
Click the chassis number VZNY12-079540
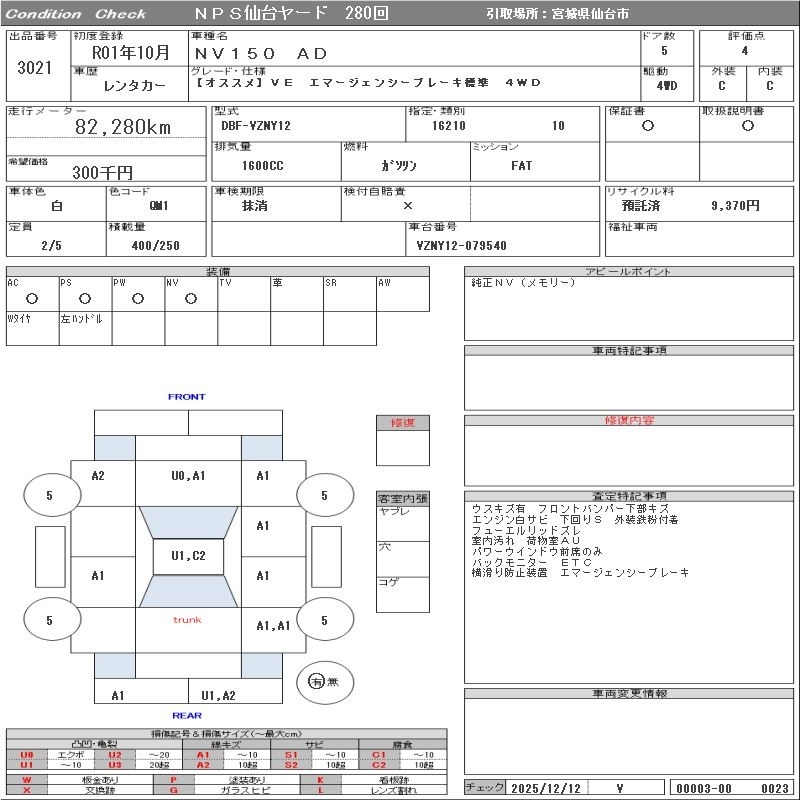461,245
